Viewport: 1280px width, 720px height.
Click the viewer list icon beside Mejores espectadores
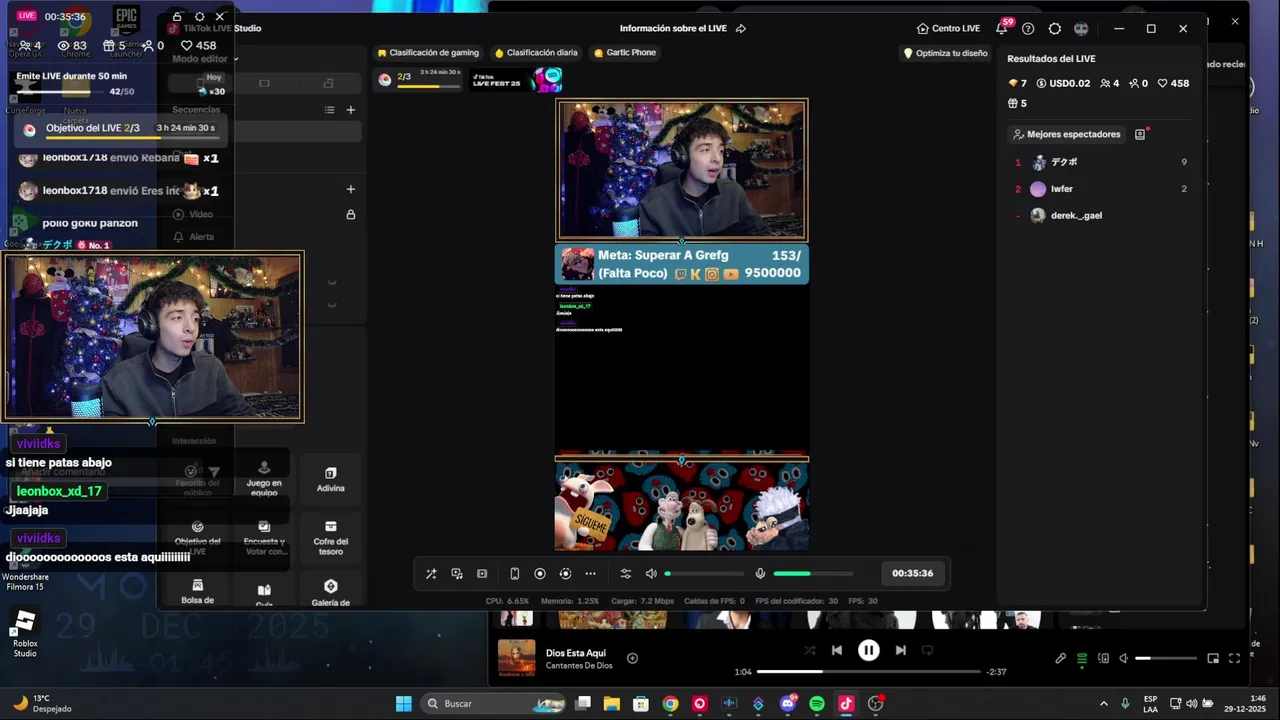1140,134
